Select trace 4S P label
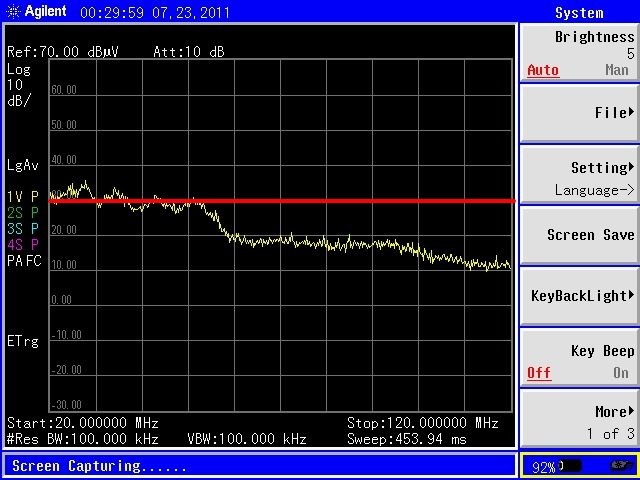Image resolution: width=640 pixels, height=480 pixels. (x=23, y=244)
